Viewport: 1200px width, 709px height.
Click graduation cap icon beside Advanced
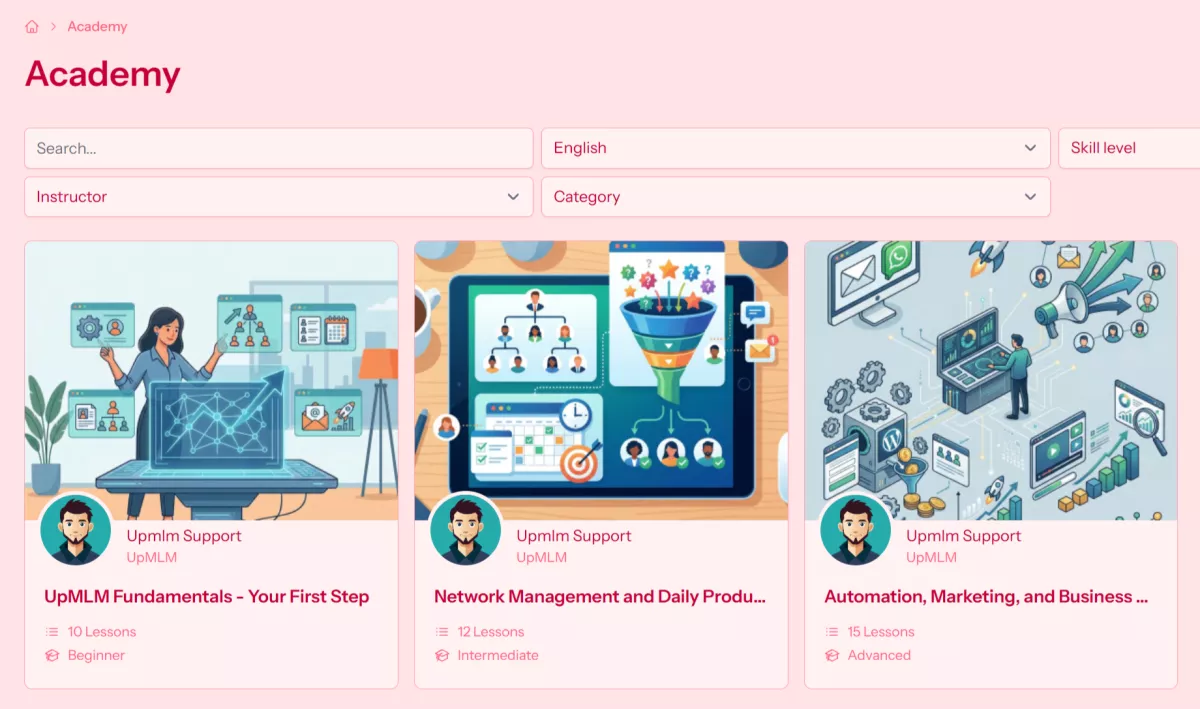tap(832, 656)
